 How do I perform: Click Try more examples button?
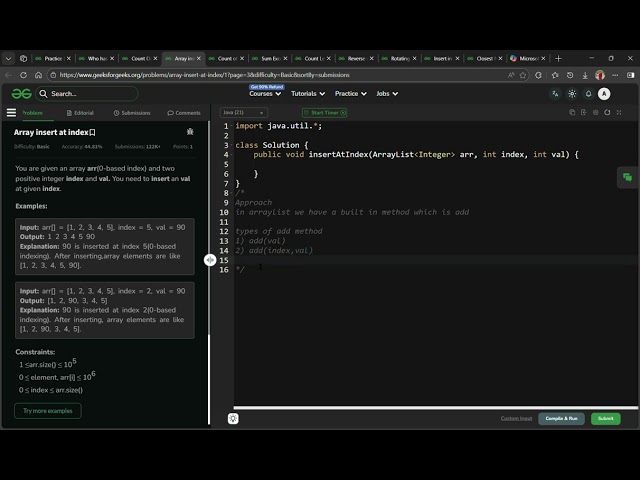point(48,411)
